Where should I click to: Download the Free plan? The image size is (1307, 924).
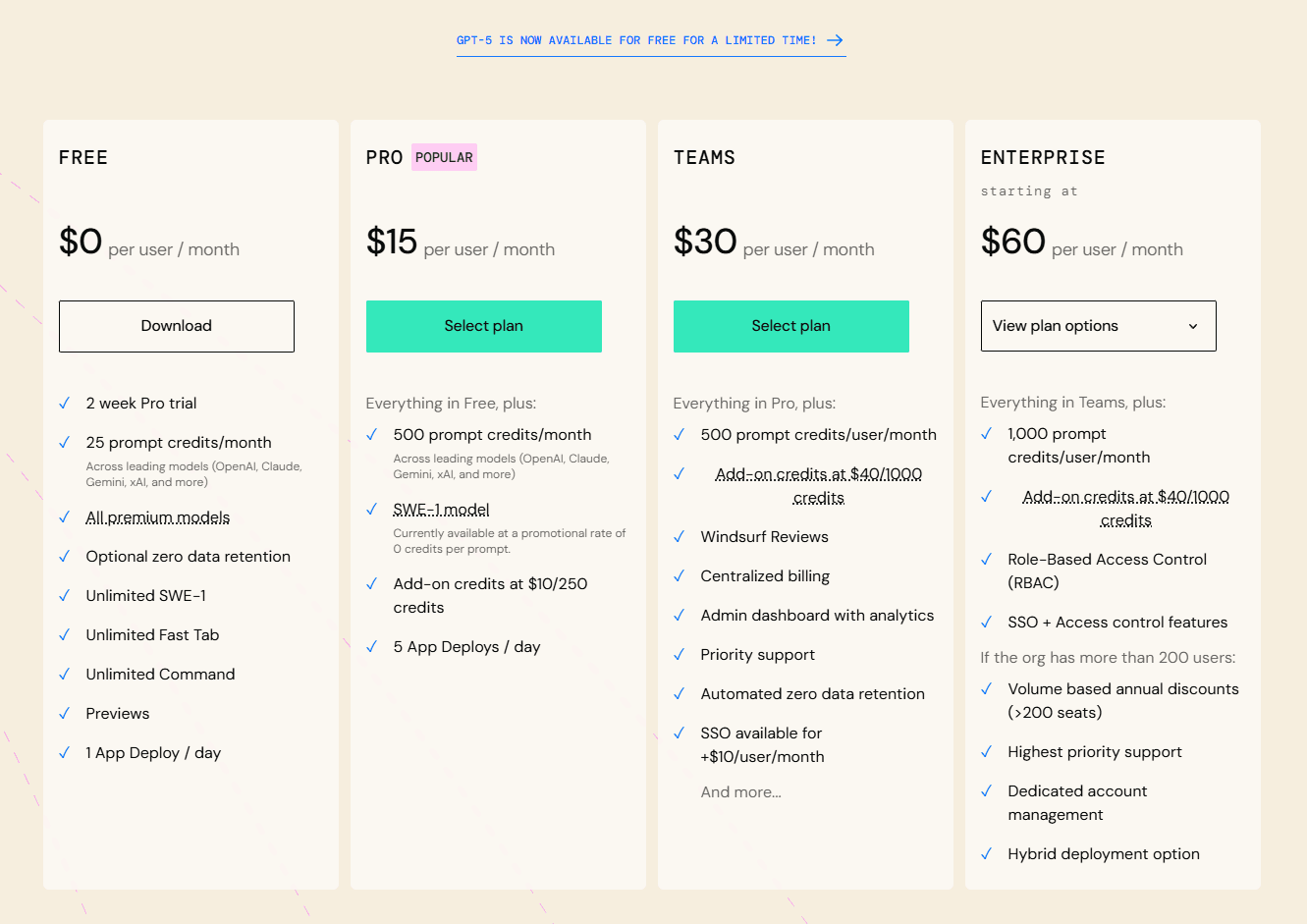[x=177, y=326]
